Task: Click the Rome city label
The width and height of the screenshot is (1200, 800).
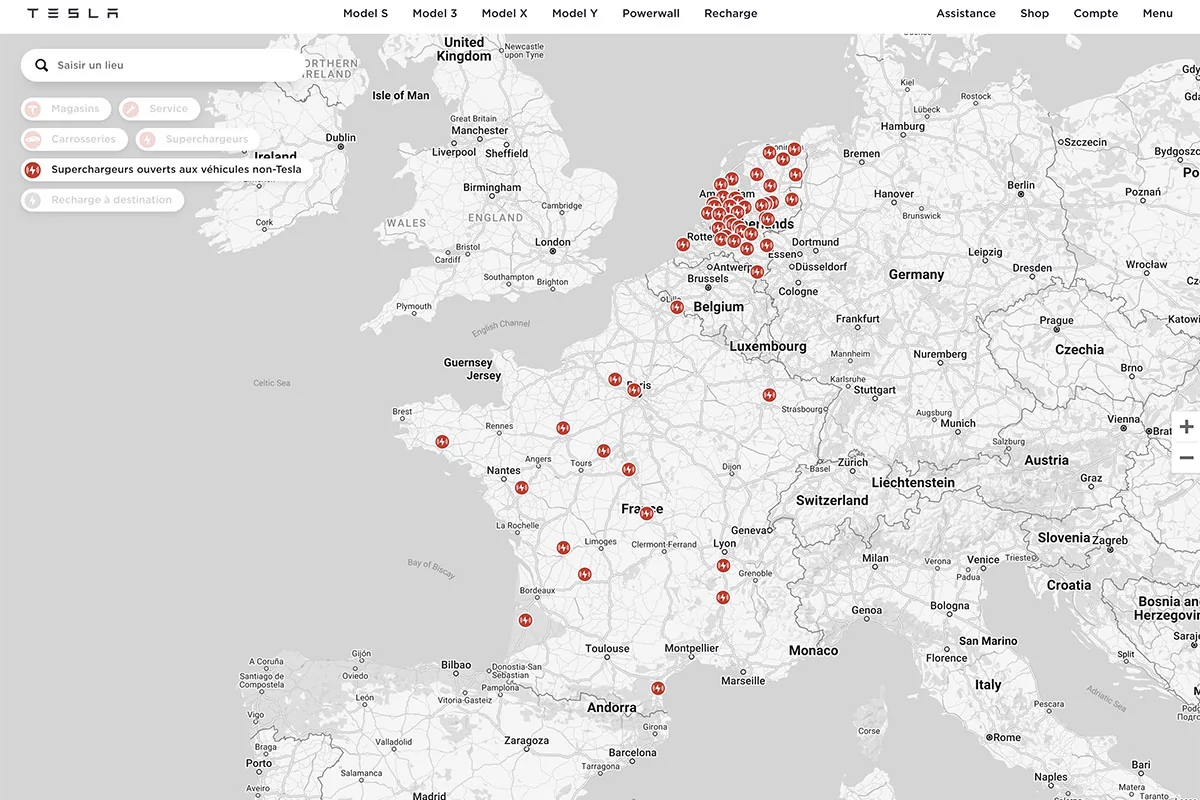Action: (x=1007, y=737)
